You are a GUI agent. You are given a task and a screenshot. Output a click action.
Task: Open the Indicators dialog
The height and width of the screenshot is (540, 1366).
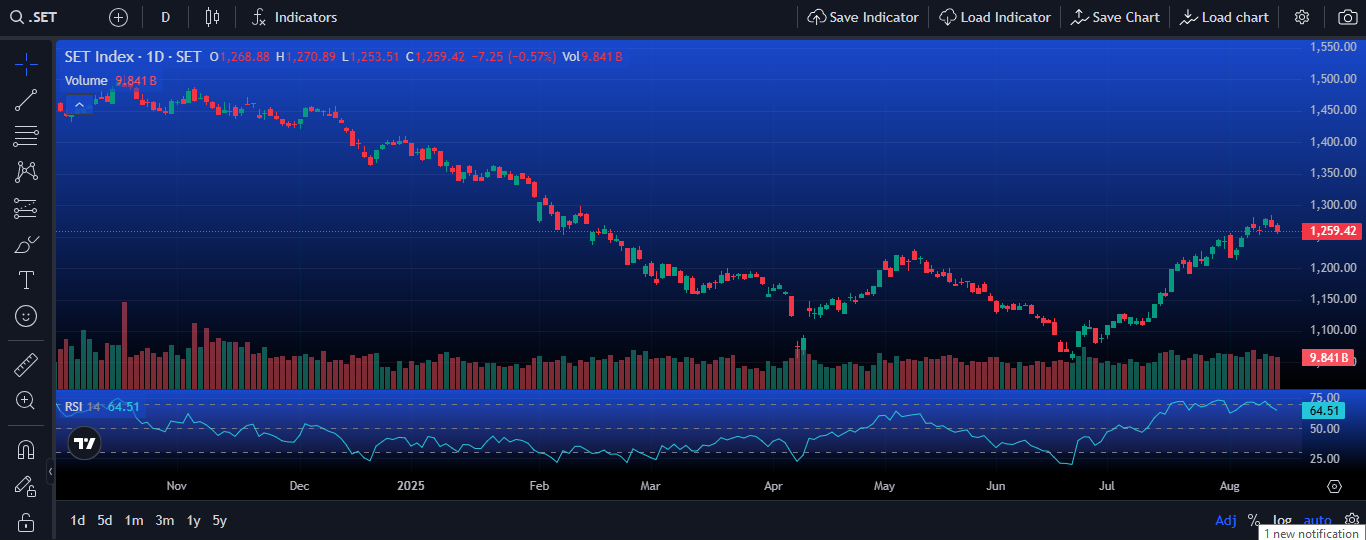click(294, 17)
